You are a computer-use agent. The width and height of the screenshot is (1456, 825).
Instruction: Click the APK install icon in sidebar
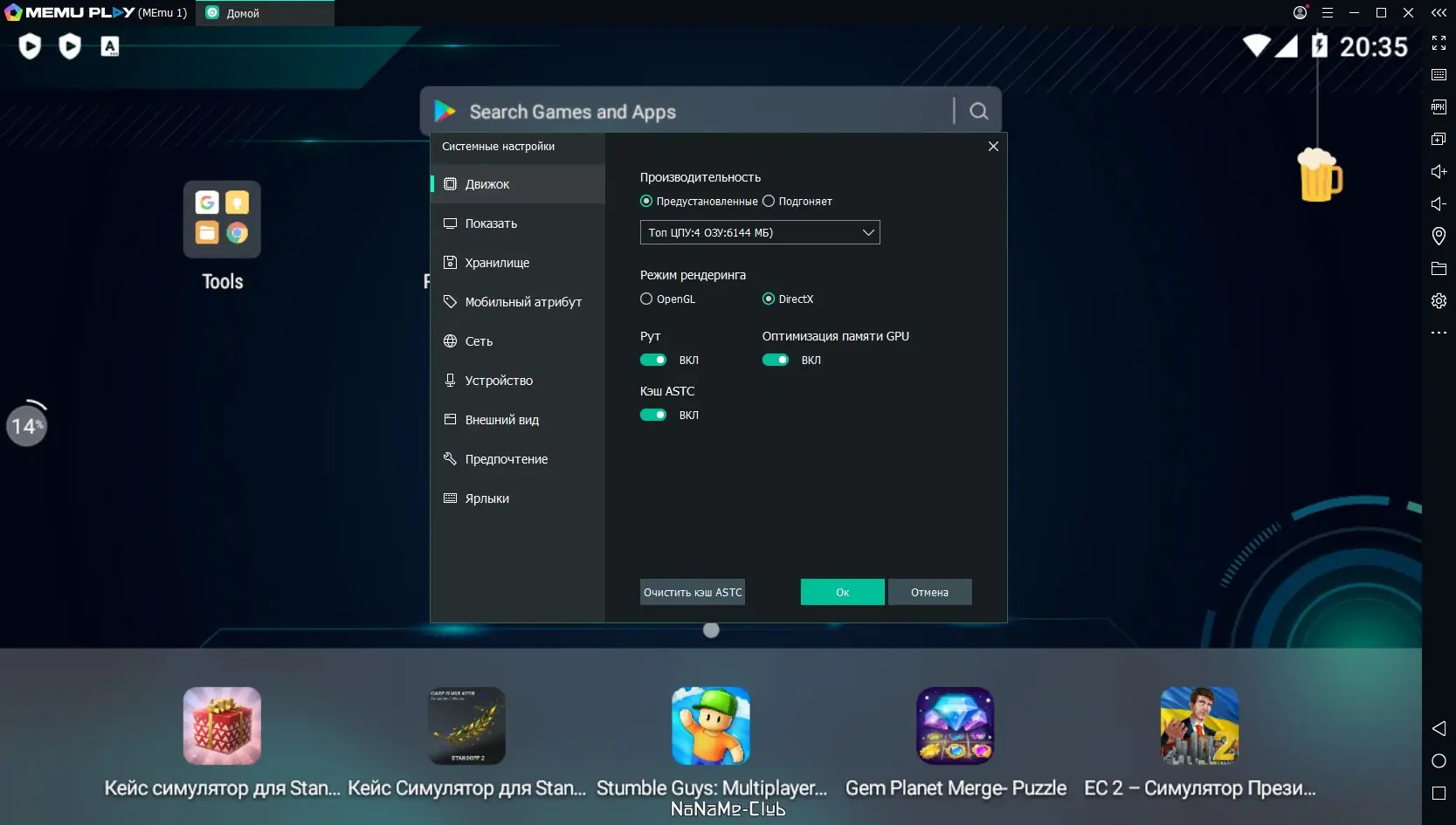click(1439, 107)
